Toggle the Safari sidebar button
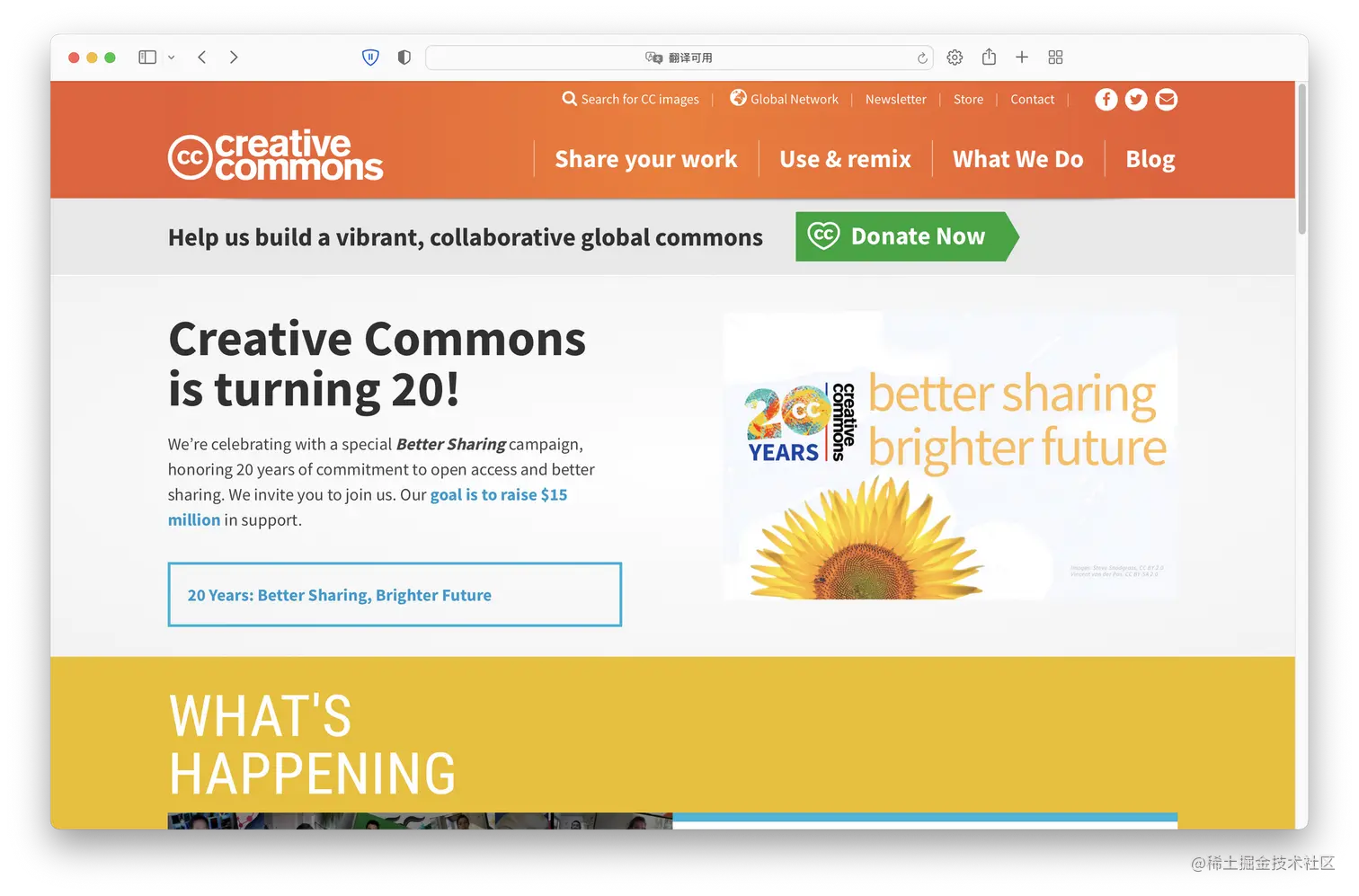This screenshot has height=896, width=1359. pos(147,58)
